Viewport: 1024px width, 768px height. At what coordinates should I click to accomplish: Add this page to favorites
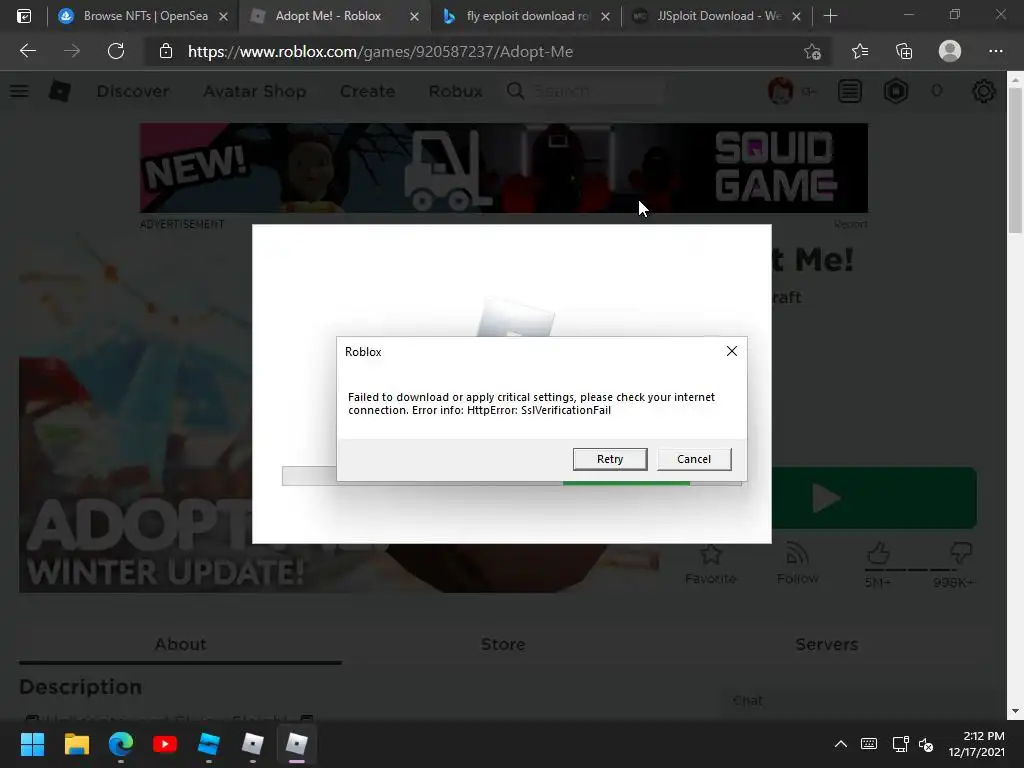click(x=812, y=51)
